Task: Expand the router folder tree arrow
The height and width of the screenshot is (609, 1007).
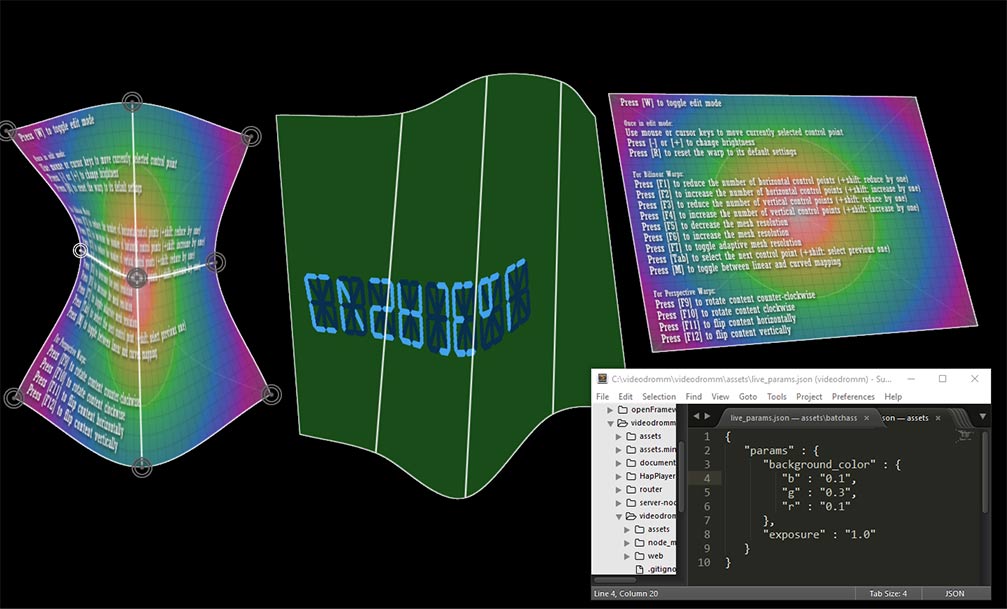Action: 619,489
